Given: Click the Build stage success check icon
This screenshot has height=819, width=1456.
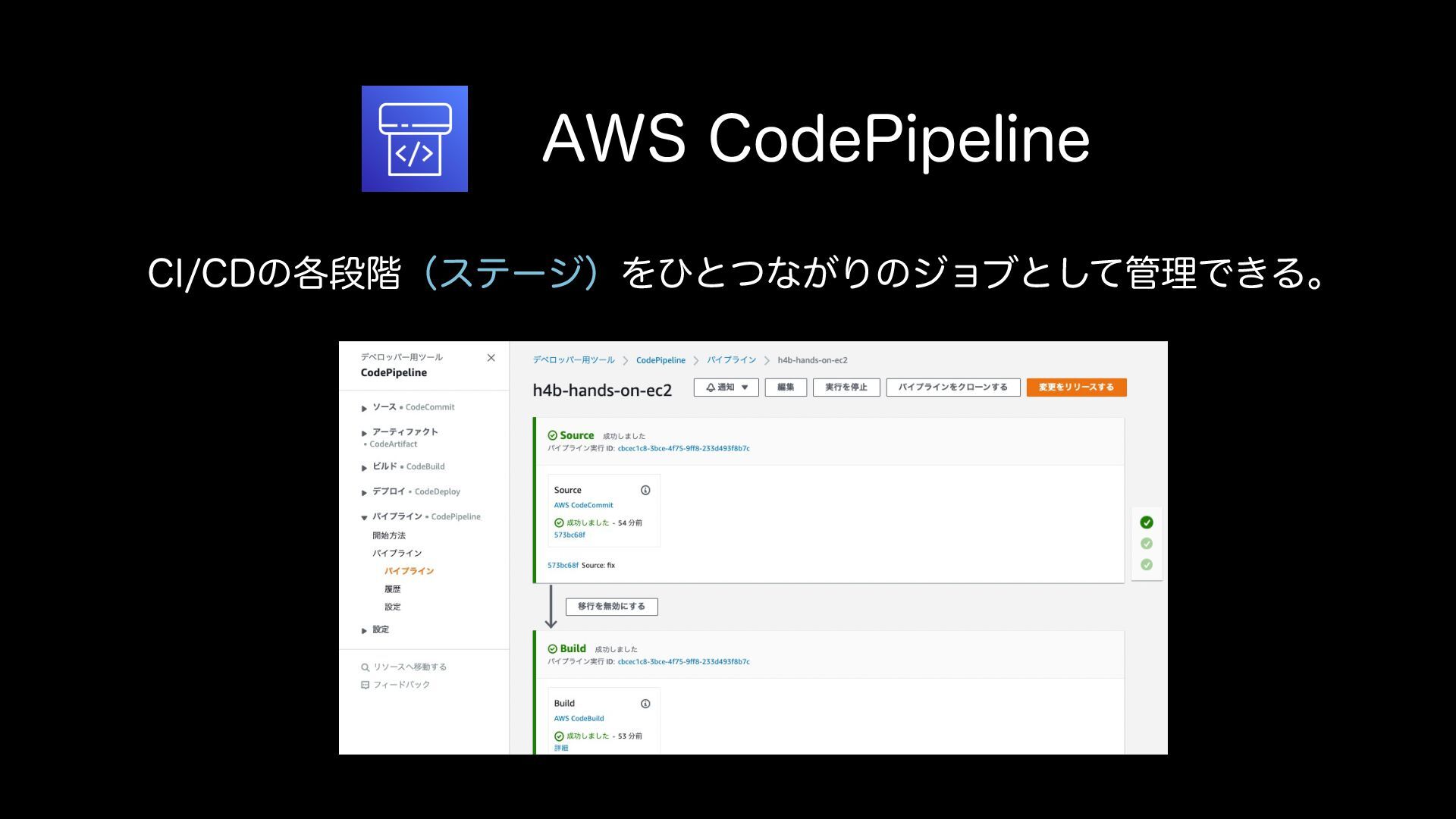Looking at the screenshot, I should pos(552,649).
